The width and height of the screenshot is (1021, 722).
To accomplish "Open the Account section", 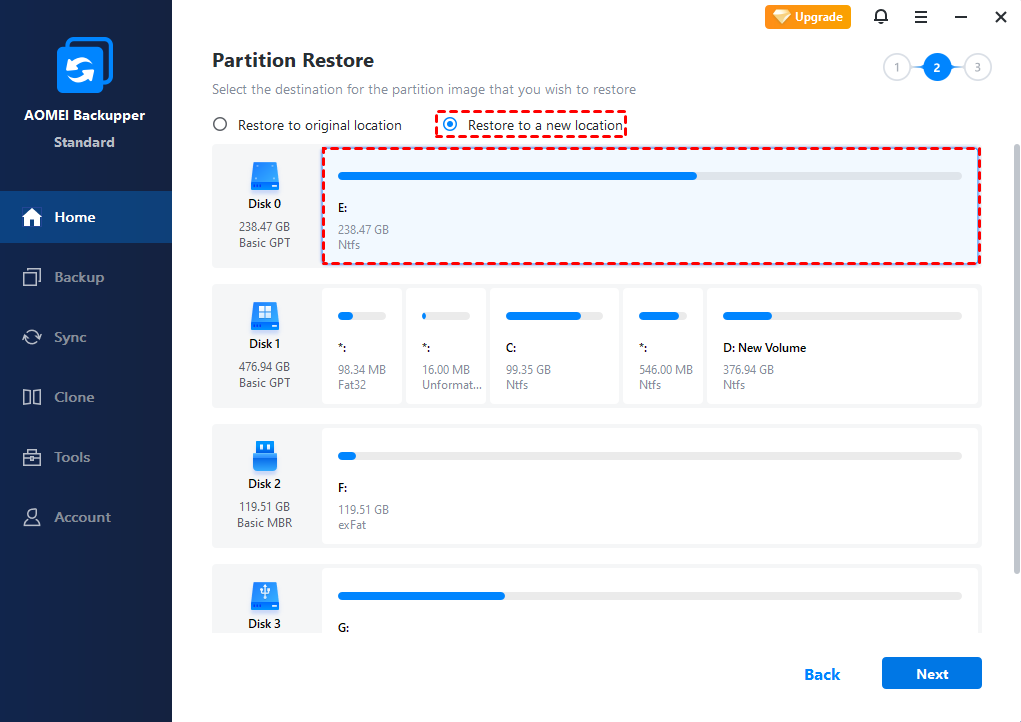I will (86, 517).
